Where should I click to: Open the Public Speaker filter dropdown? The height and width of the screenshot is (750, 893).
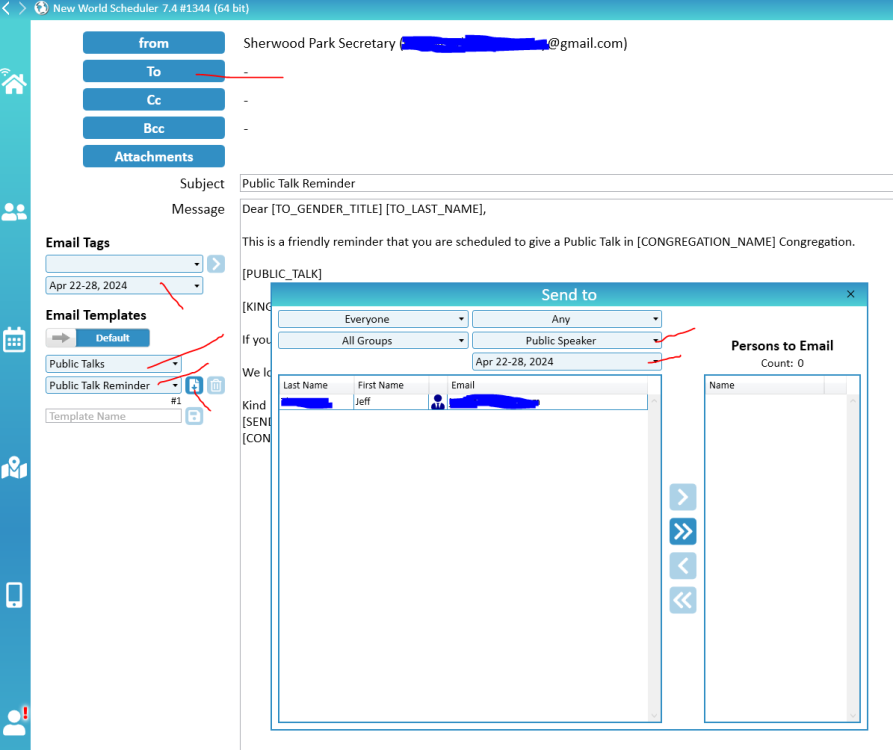click(x=566, y=341)
